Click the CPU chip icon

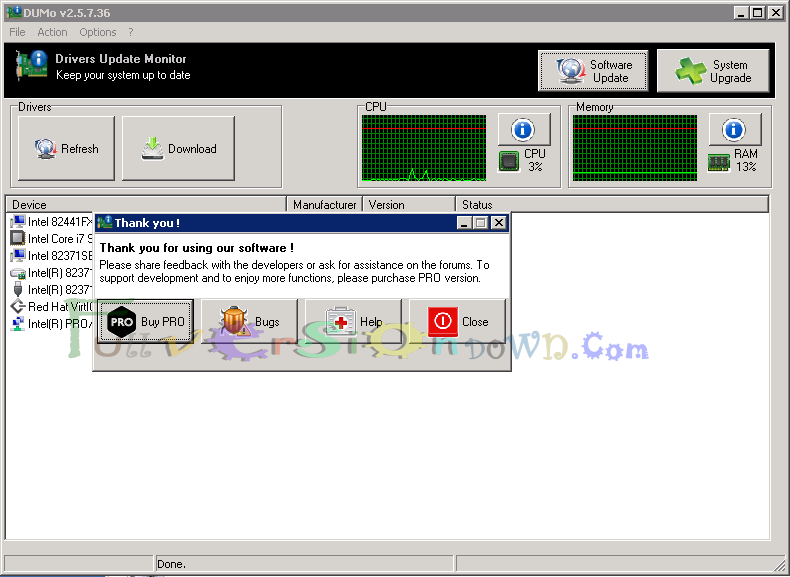[509, 162]
